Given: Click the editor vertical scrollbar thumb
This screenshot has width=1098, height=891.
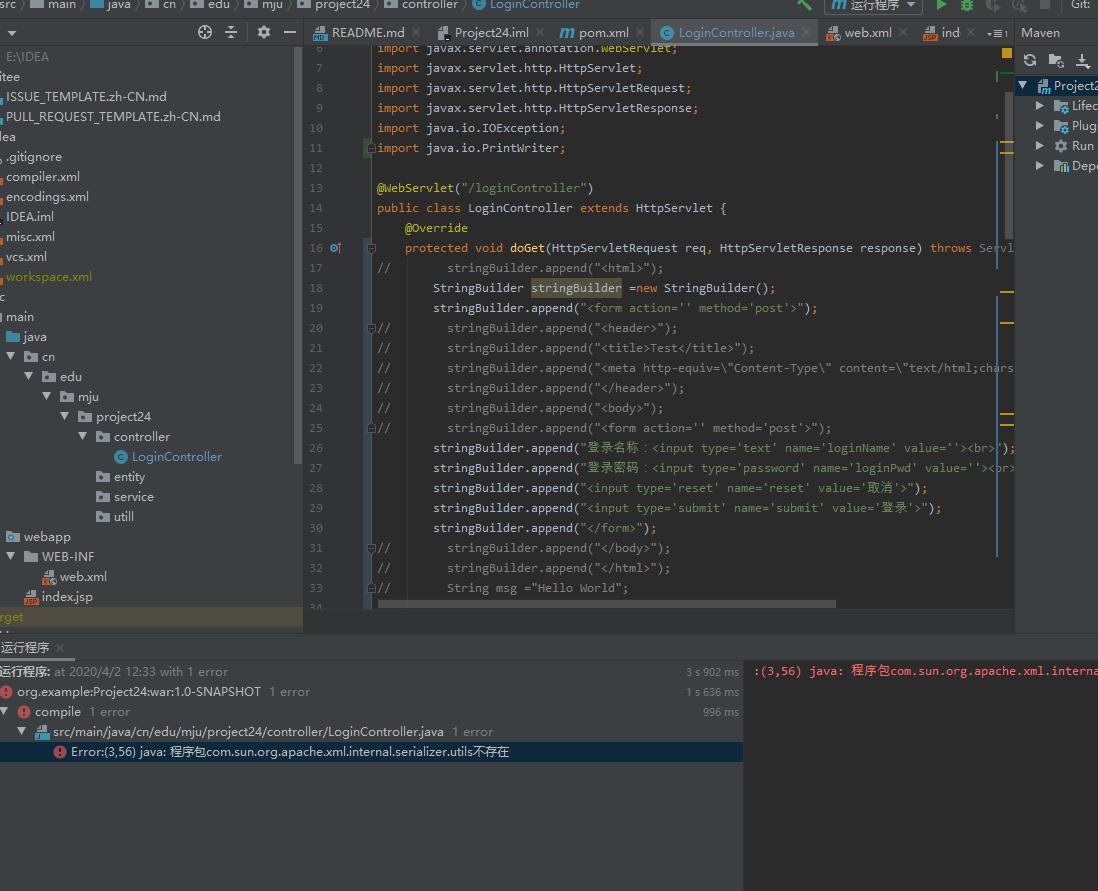Looking at the screenshot, I should (1009, 165).
